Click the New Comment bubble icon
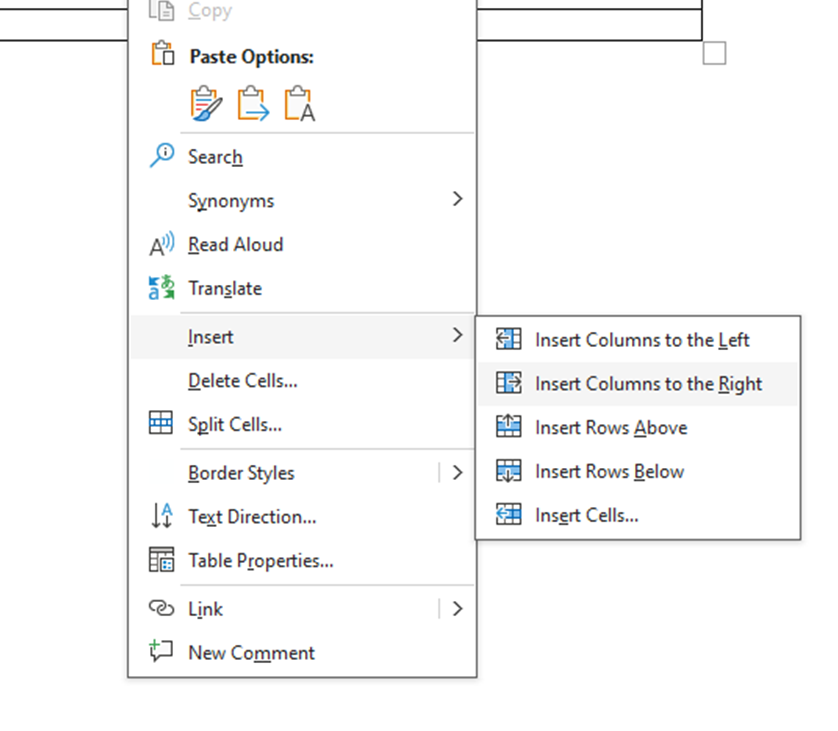838x731 pixels. tap(161, 650)
